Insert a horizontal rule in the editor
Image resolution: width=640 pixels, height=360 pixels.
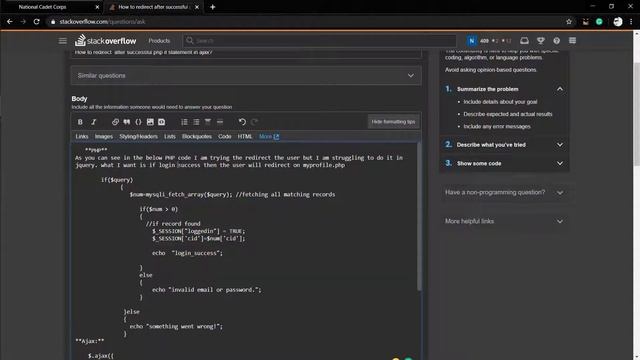220,122
